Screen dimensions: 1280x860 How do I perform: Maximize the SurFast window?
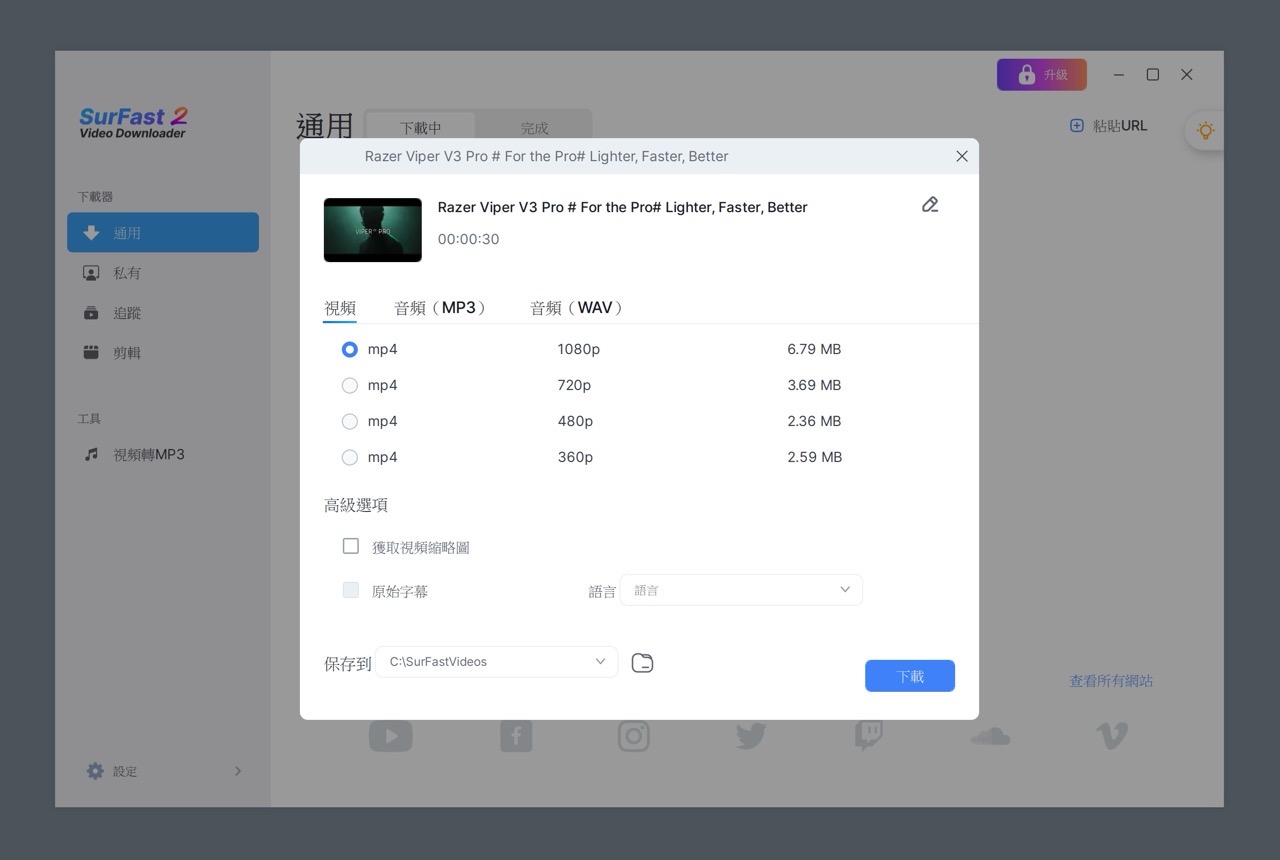click(x=1153, y=75)
